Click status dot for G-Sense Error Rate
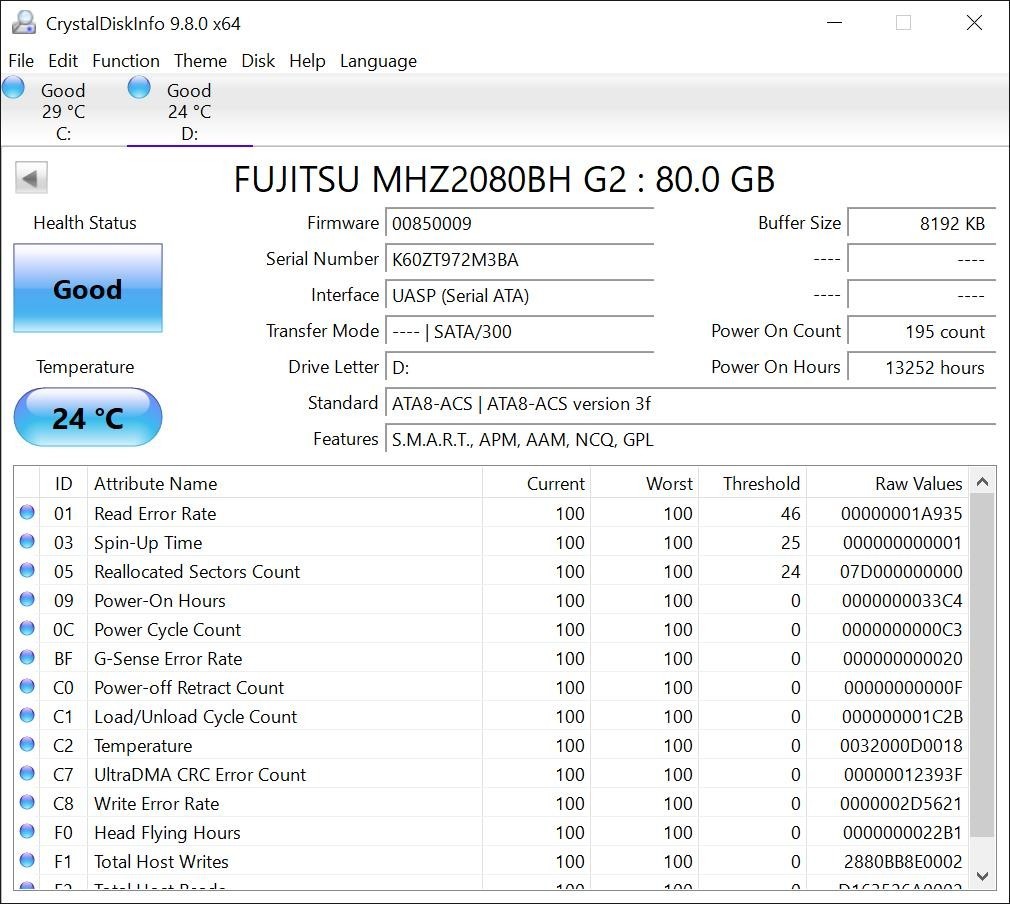This screenshot has width=1010, height=904. coord(27,657)
